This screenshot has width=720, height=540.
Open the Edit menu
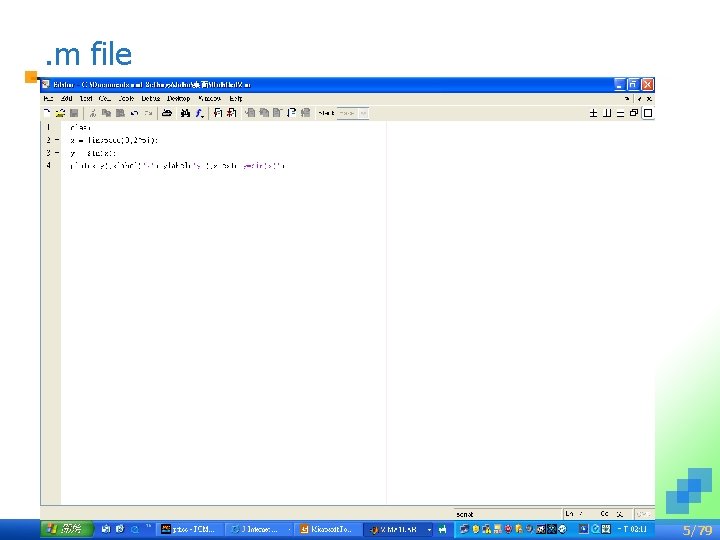click(x=67, y=99)
